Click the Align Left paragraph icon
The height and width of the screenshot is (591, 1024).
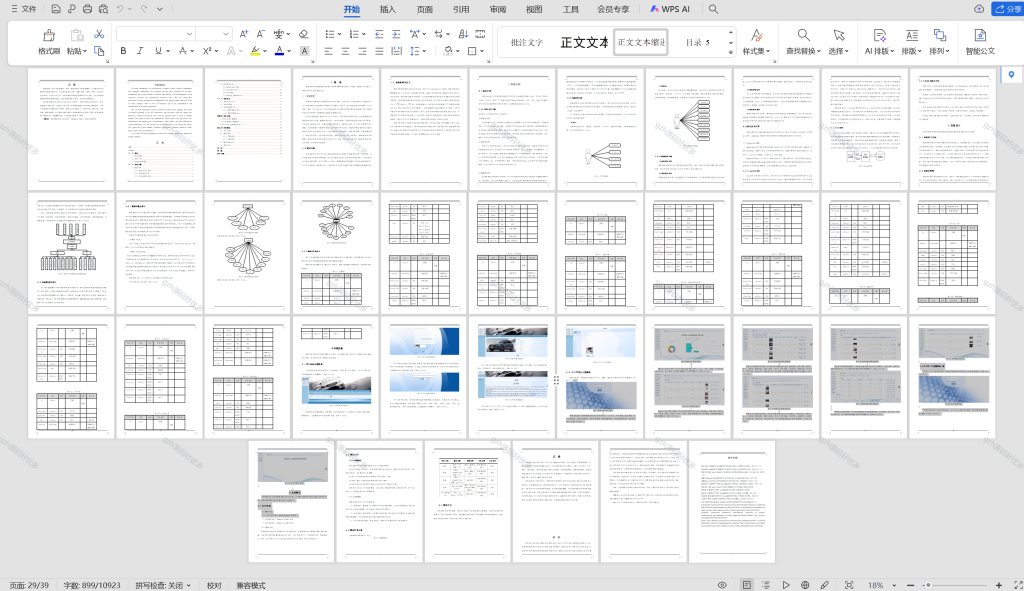pos(328,51)
